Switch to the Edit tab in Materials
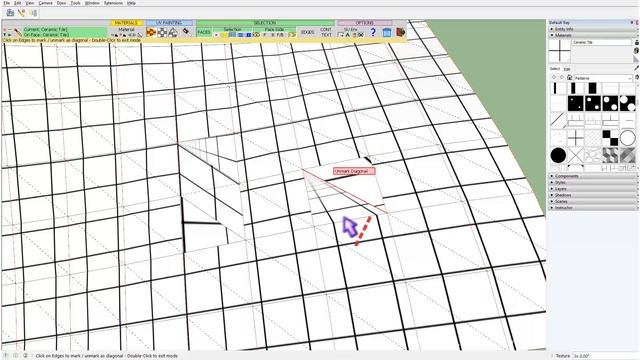 point(567,69)
